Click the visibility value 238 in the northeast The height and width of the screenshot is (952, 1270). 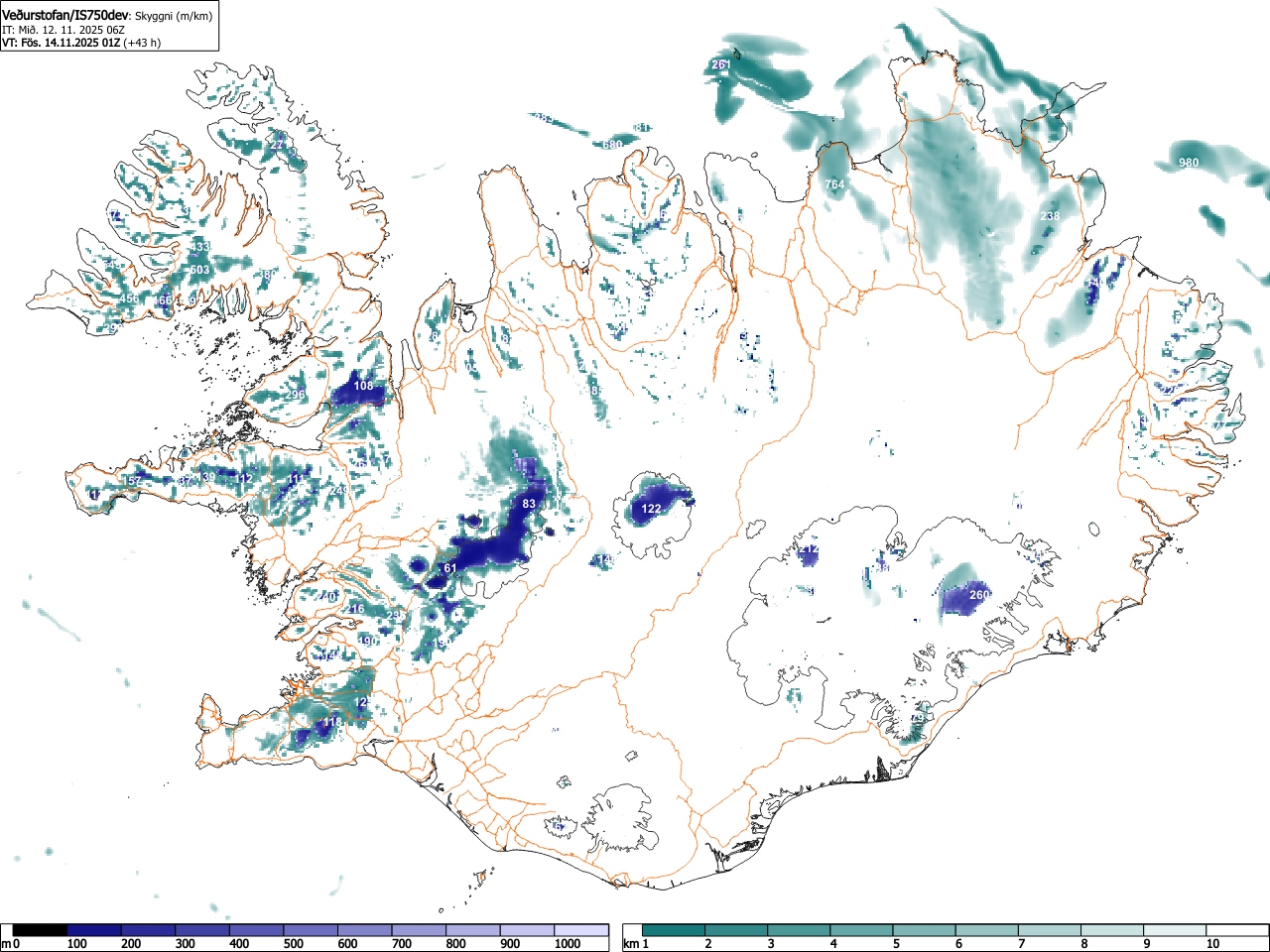tap(1050, 216)
